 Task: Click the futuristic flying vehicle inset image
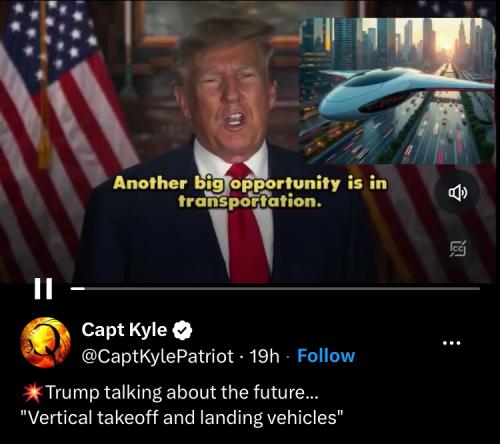(397, 91)
